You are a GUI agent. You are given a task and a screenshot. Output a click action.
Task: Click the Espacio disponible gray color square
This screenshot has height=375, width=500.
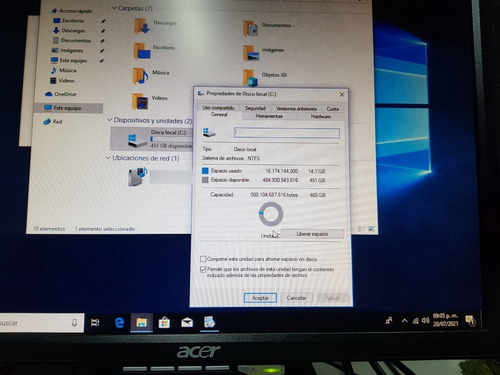coord(205,180)
